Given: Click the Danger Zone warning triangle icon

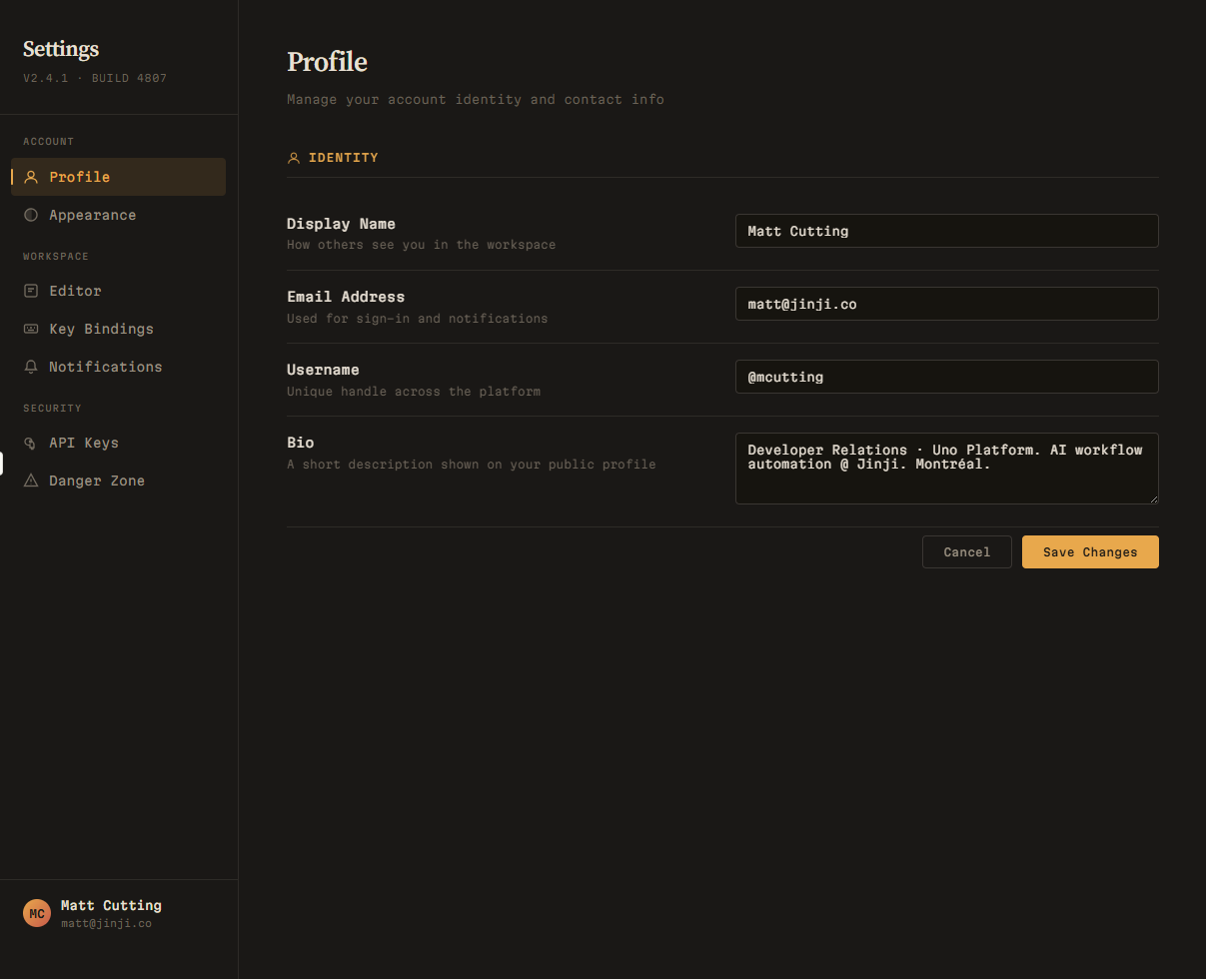Looking at the screenshot, I should [31, 481].
